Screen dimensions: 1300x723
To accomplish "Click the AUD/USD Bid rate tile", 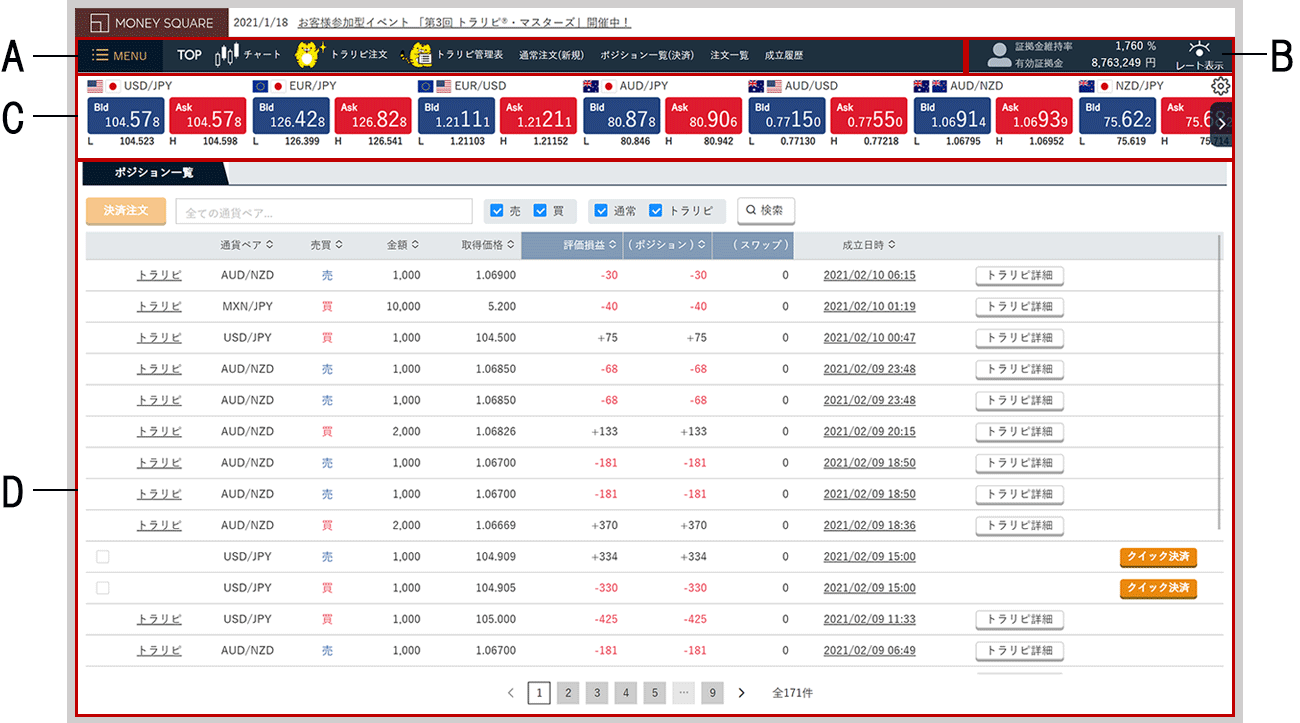I will pos(786,116).
